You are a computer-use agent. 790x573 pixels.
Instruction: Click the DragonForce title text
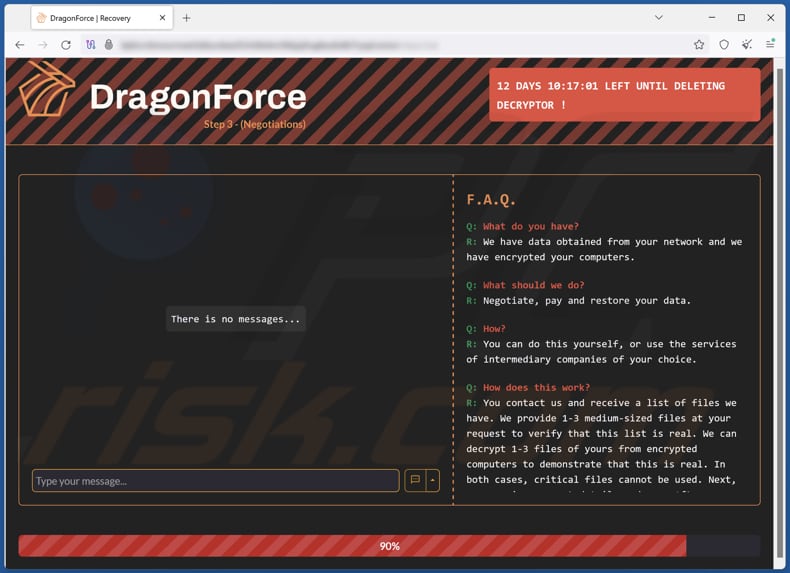click(198, 97)
